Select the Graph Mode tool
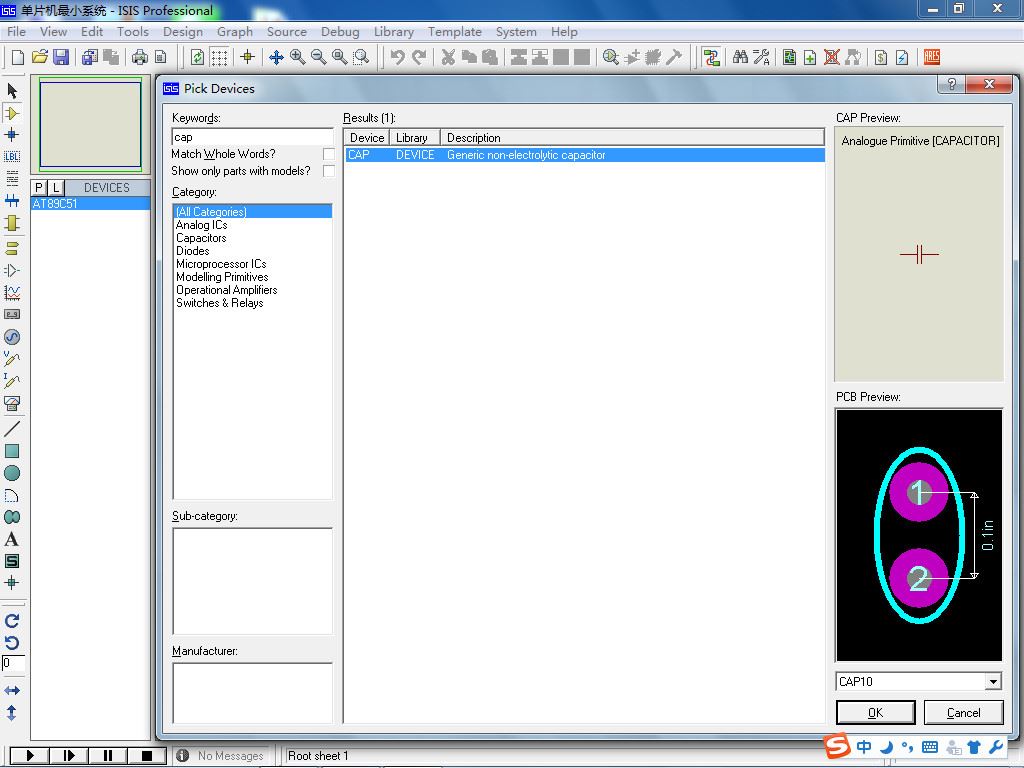 pyautogui.click(x=12, y=292)
